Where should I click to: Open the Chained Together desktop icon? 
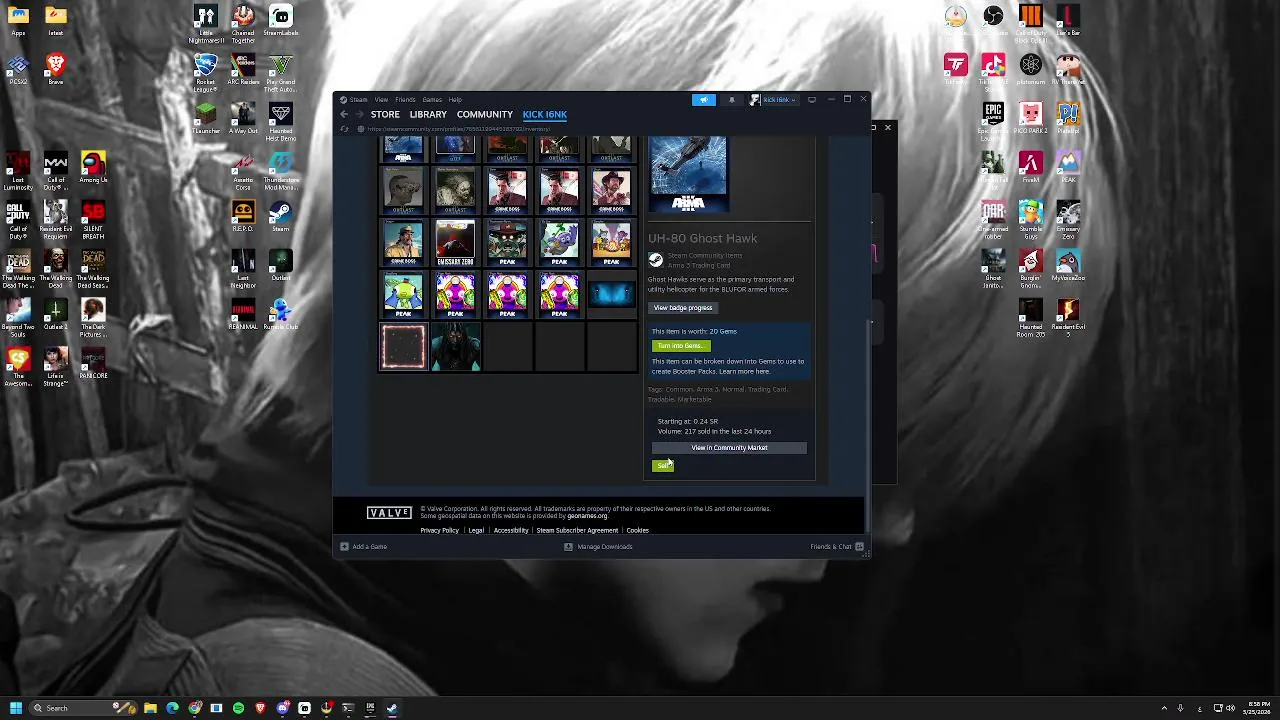click(x=243, y=25)
